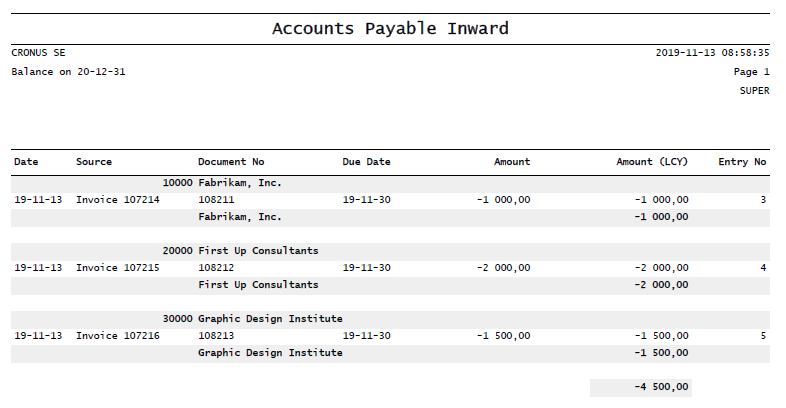Viewport: 786px width, 408px height.
Task: Select the Graphic Design Institute subtotal label
Action: pyautogui.click(x=270, y=353)
